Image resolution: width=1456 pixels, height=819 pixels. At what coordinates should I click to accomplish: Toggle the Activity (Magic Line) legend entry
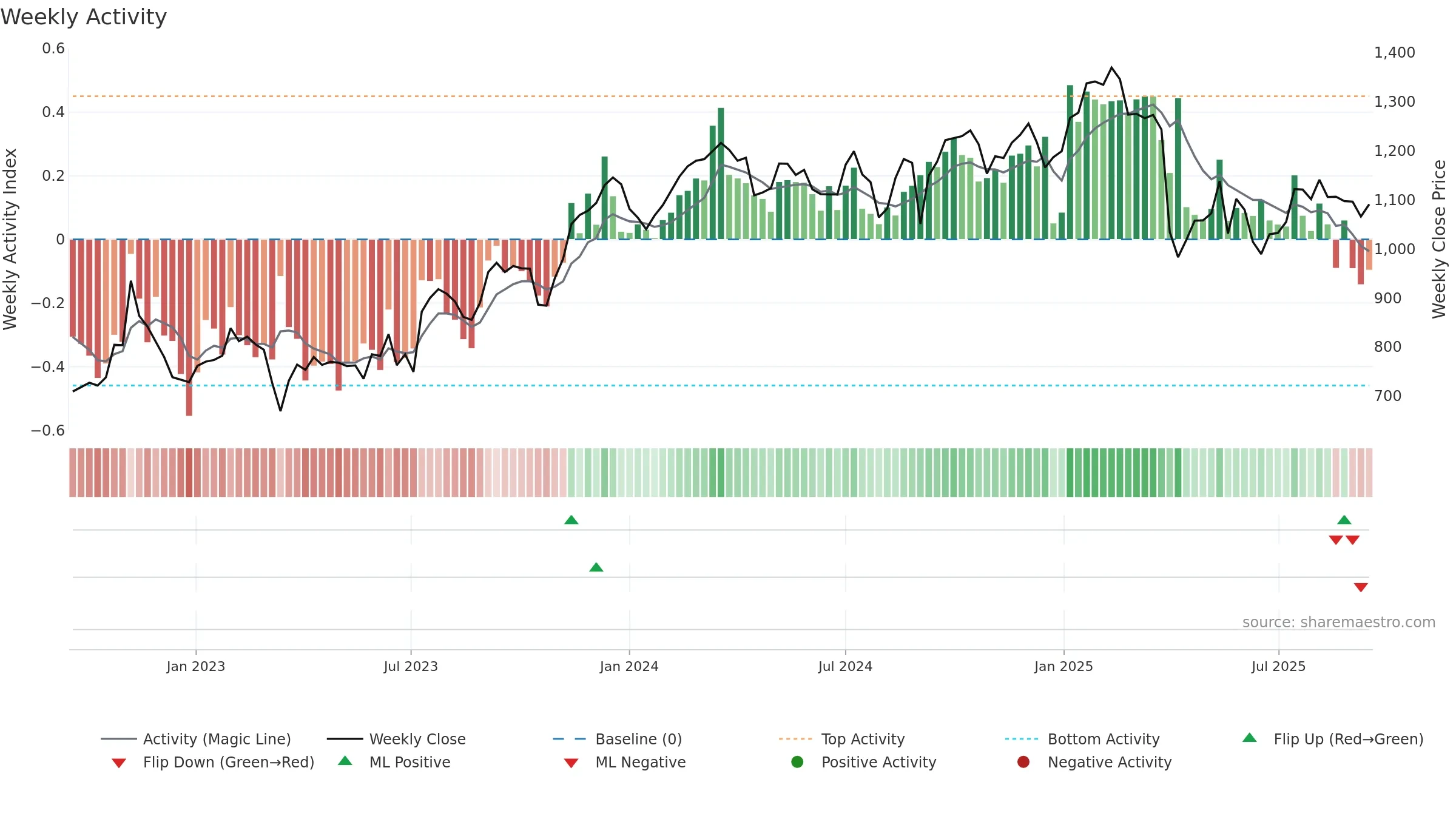[x=196, y=739]
